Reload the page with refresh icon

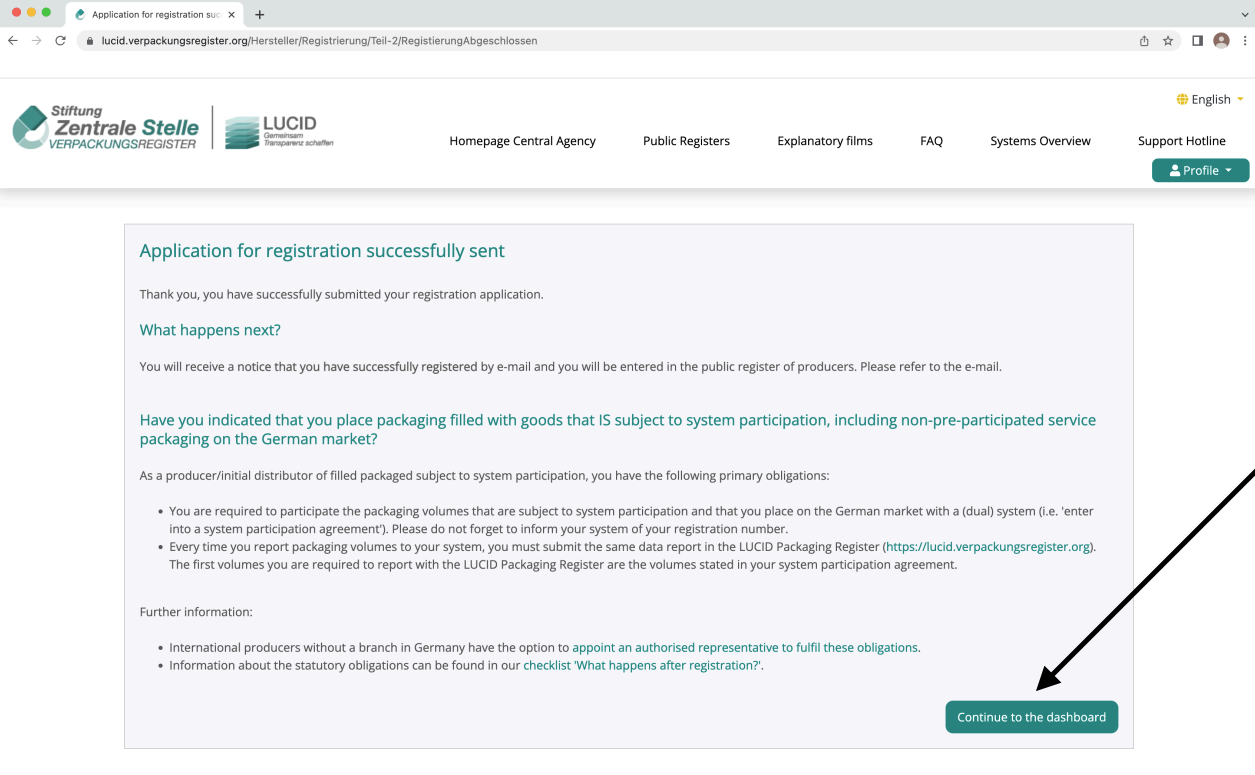[x=61, y=41]
